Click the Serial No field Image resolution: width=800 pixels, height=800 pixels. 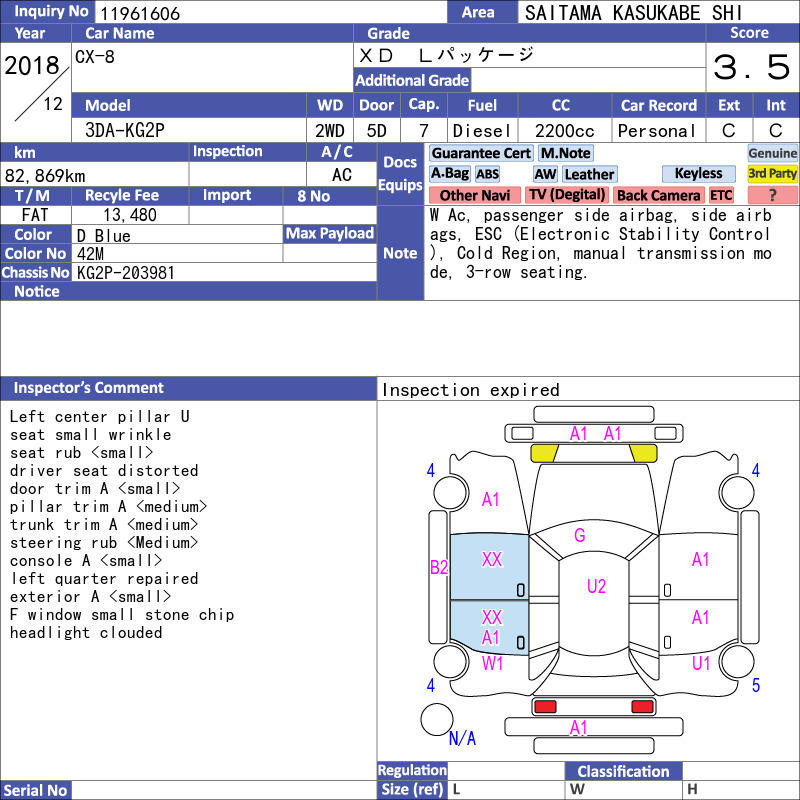point(224,790)
